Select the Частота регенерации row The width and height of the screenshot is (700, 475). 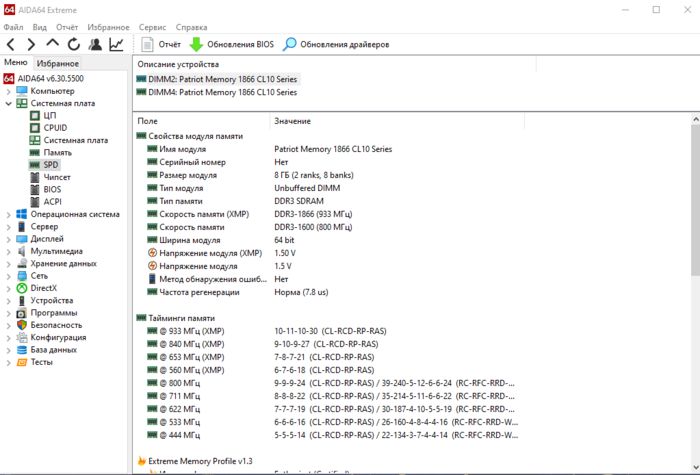328,292
